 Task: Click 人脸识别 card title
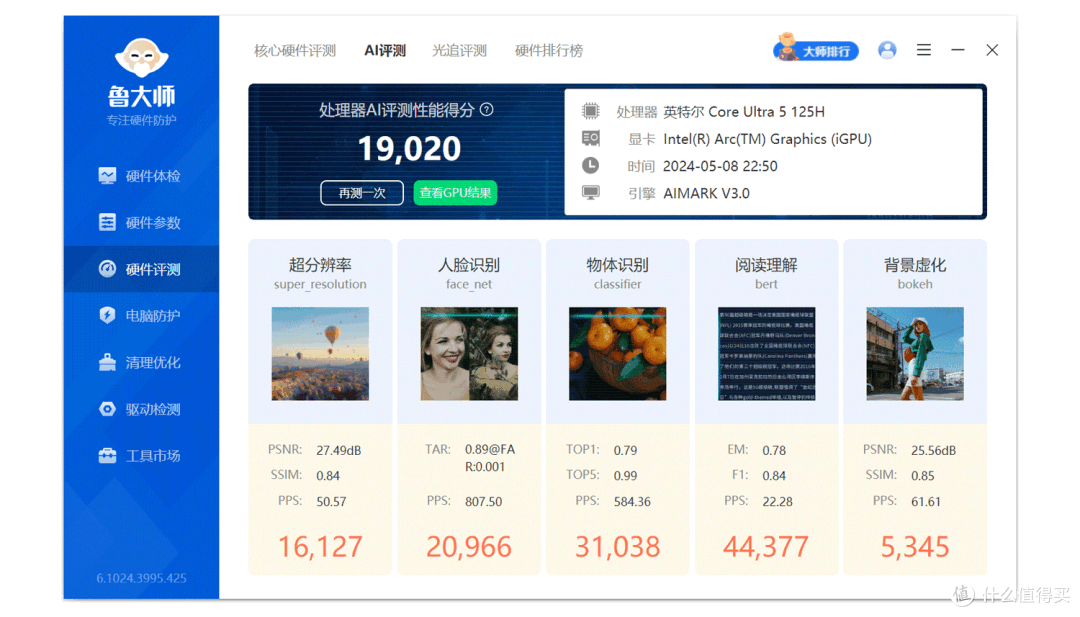469,265
